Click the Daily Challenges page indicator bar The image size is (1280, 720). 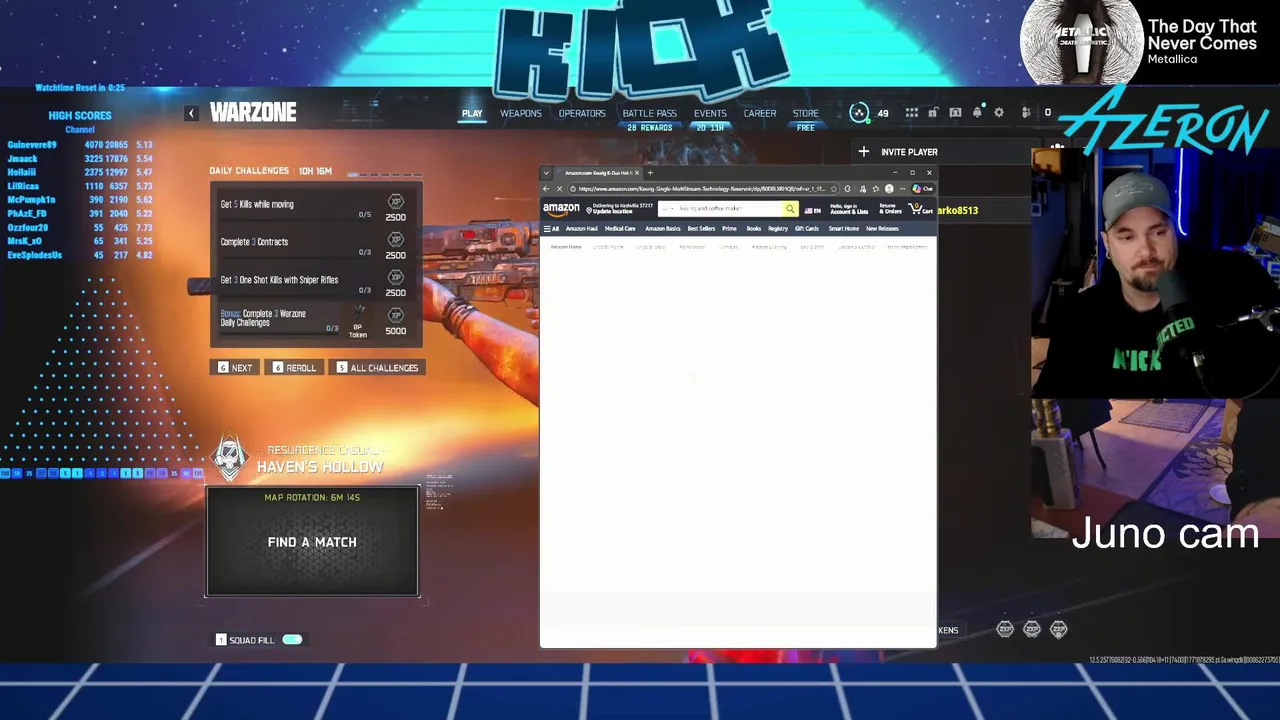click(383, 174)
